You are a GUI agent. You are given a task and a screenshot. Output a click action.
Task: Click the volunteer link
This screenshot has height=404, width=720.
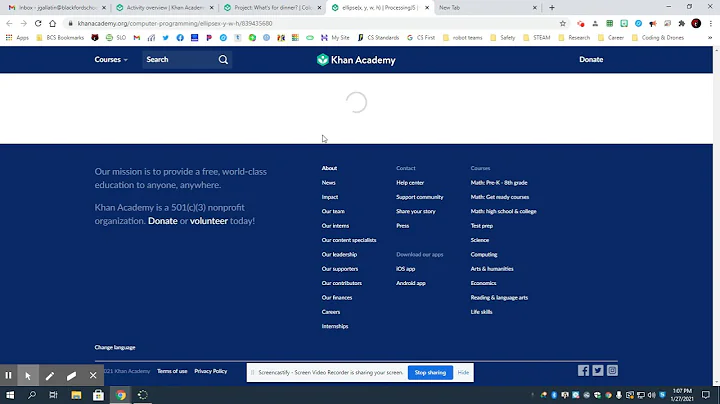[209, 221]
